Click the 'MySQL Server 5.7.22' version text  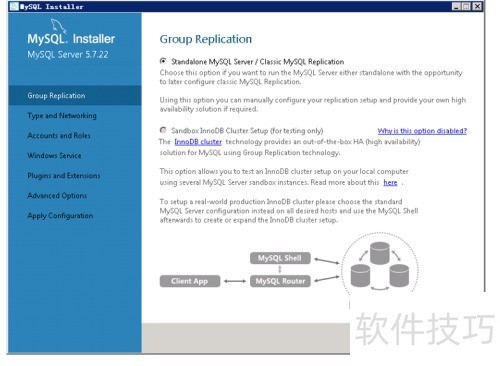68,55
